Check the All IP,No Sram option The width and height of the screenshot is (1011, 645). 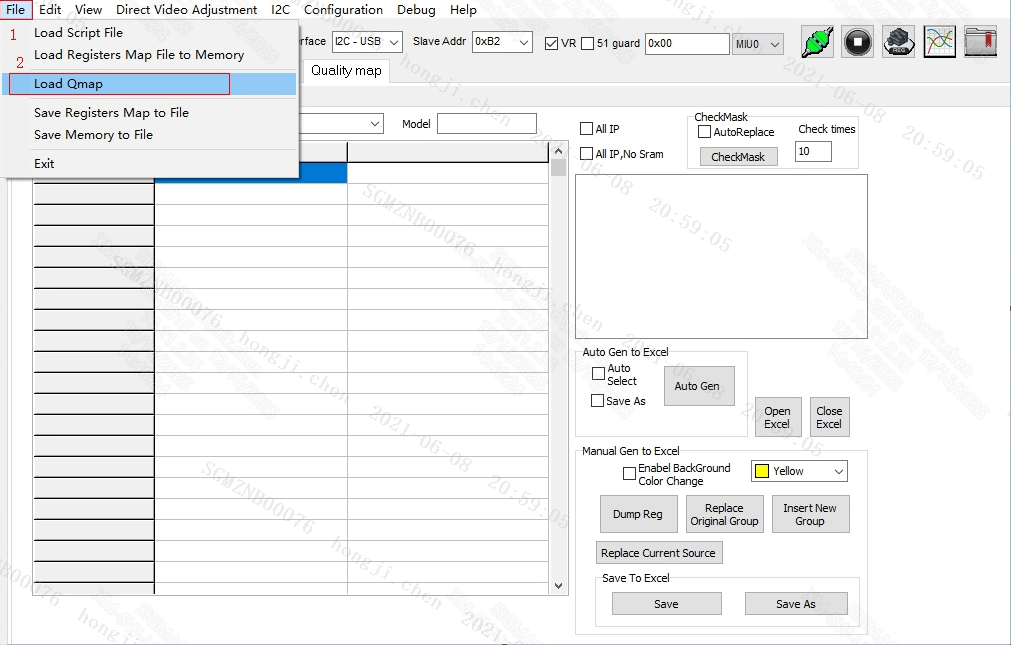pyautogui.click(x=586, y=154)
